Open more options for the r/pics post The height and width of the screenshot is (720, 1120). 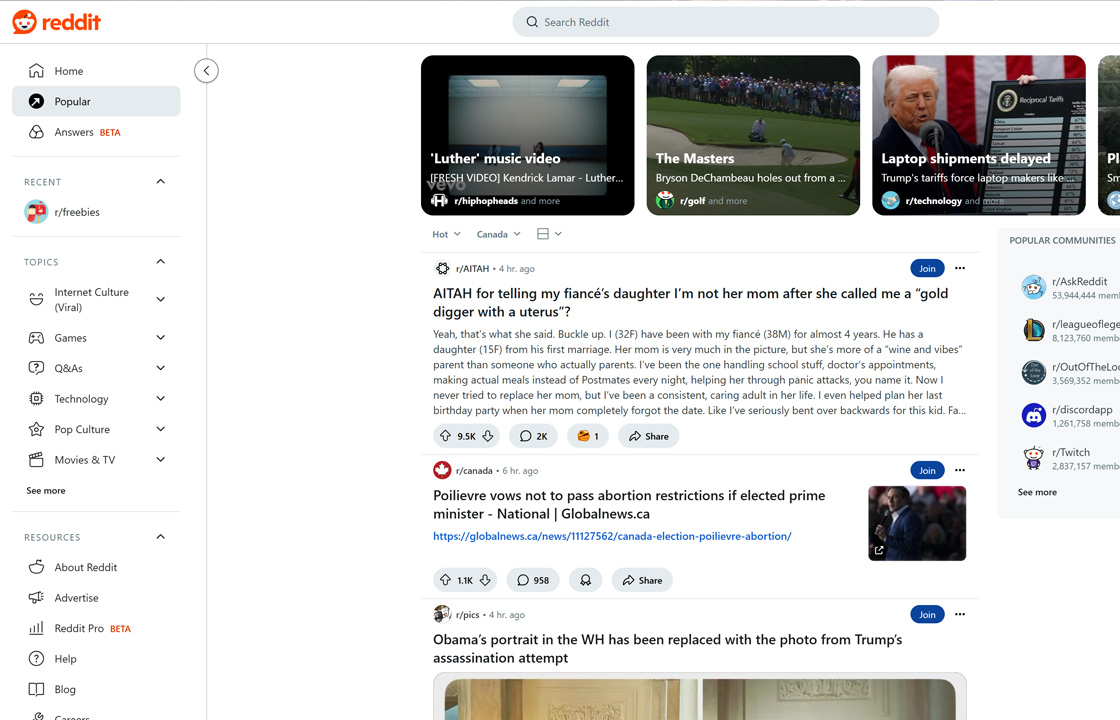[x=960, y=614]
